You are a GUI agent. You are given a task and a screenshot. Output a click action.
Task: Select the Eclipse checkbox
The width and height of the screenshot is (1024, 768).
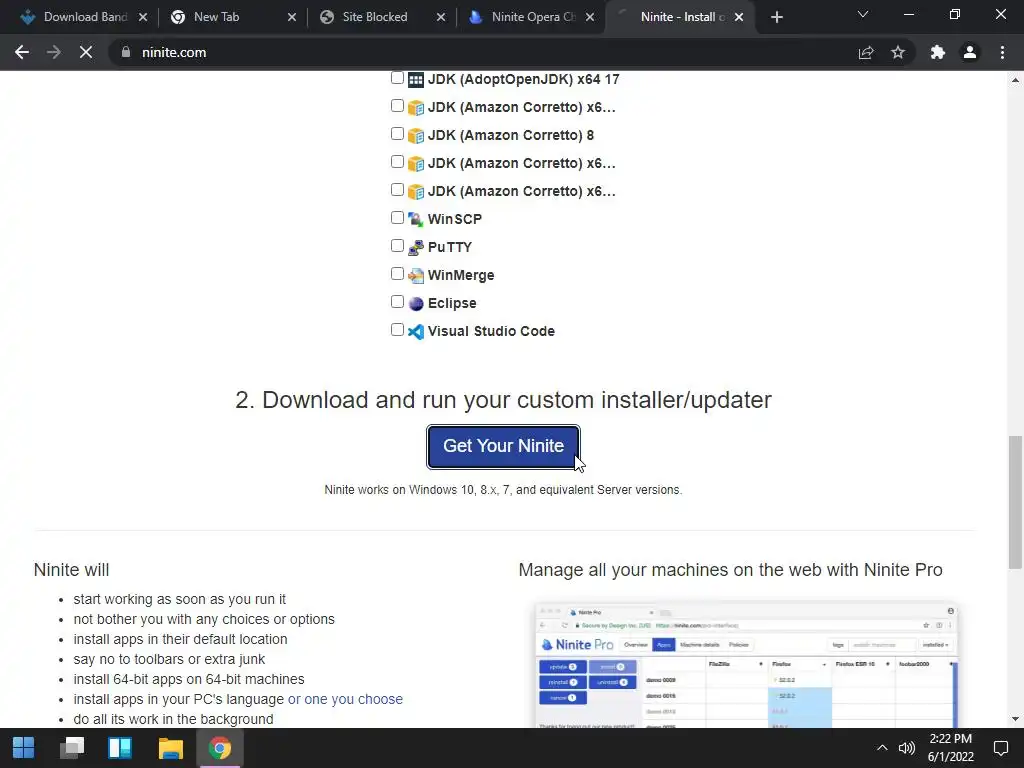[x=397, y=302]
